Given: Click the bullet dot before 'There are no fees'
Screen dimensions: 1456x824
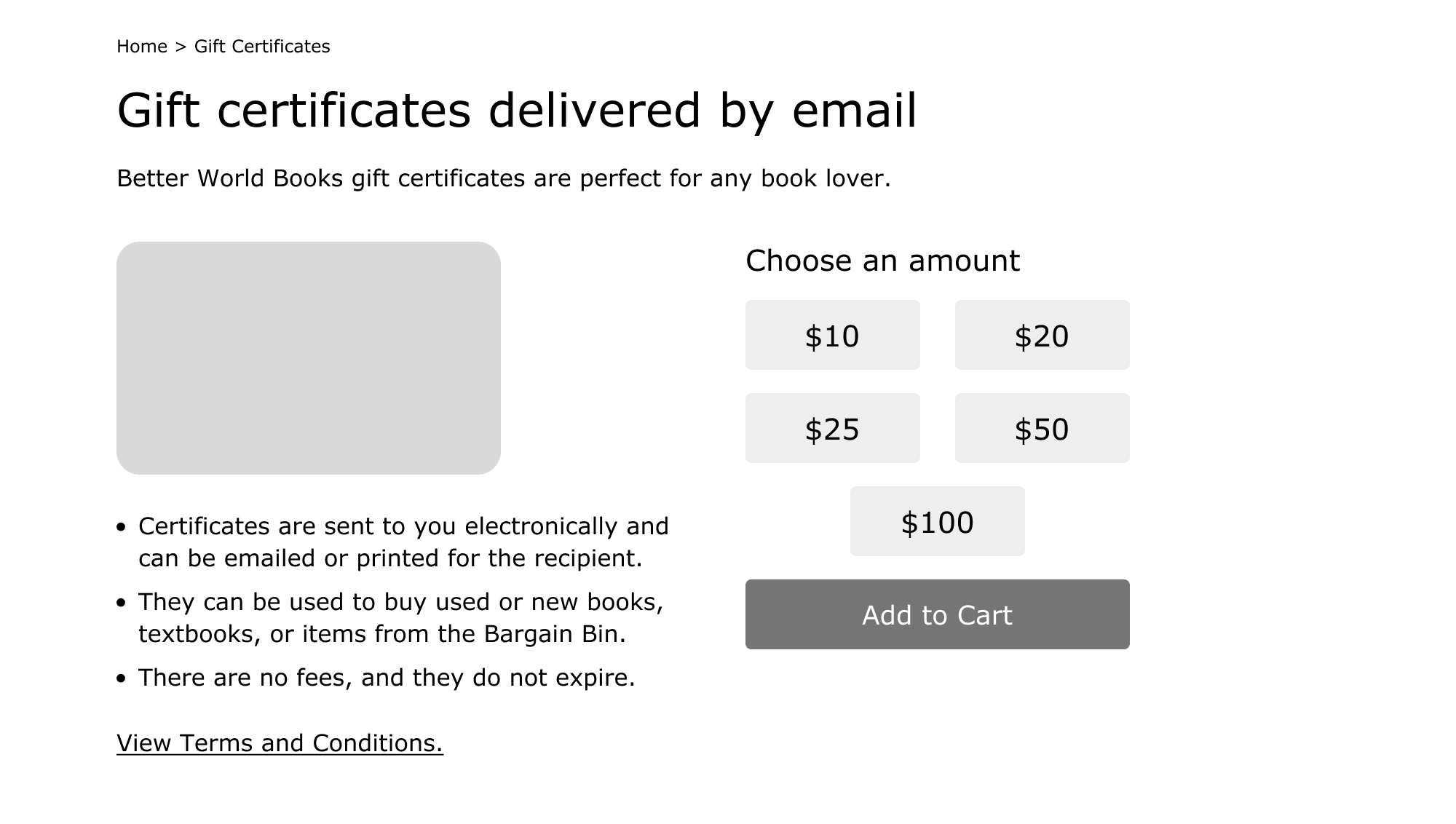Looking at the screenshot, I should pos(122,678).
